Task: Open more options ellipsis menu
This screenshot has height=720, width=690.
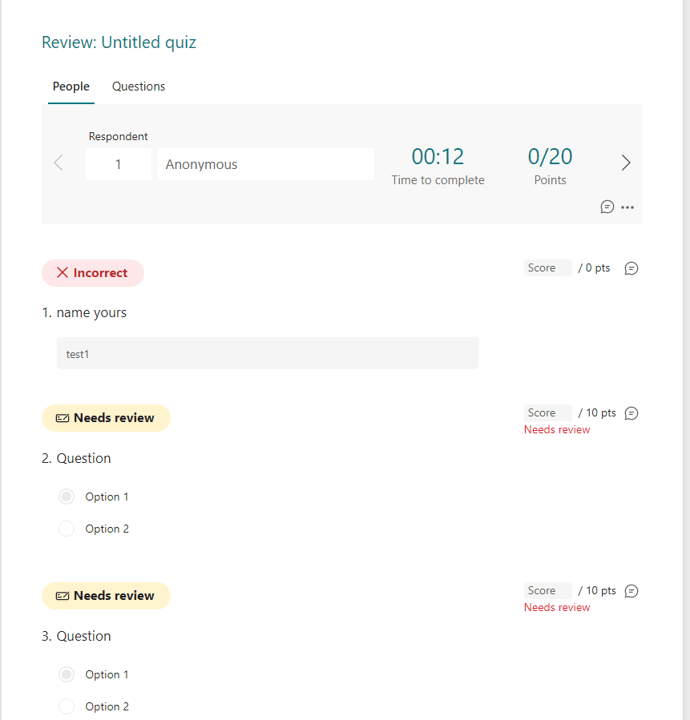Action: (628, 208)
